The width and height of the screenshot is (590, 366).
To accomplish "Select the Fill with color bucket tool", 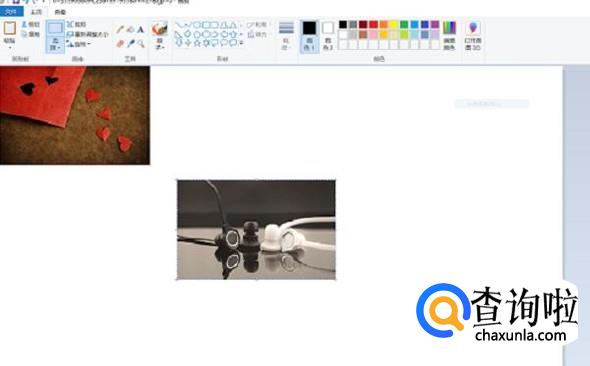I will (130, 29).
